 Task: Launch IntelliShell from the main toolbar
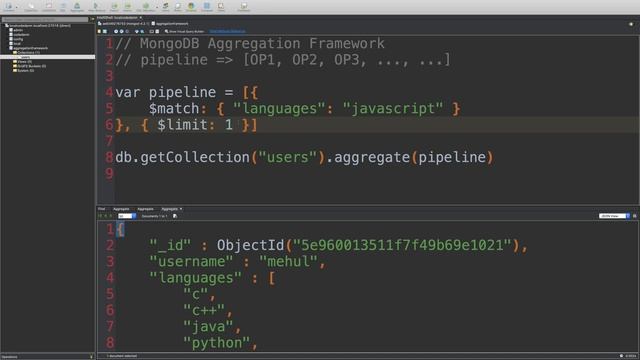tap(49, 6)
